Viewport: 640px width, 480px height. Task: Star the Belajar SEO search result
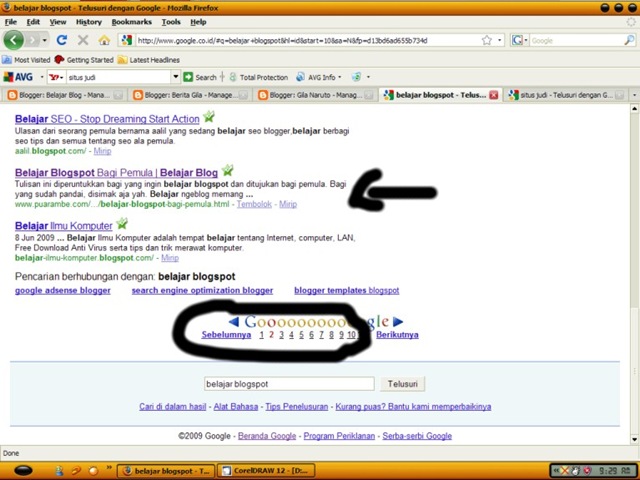[209, 117]
